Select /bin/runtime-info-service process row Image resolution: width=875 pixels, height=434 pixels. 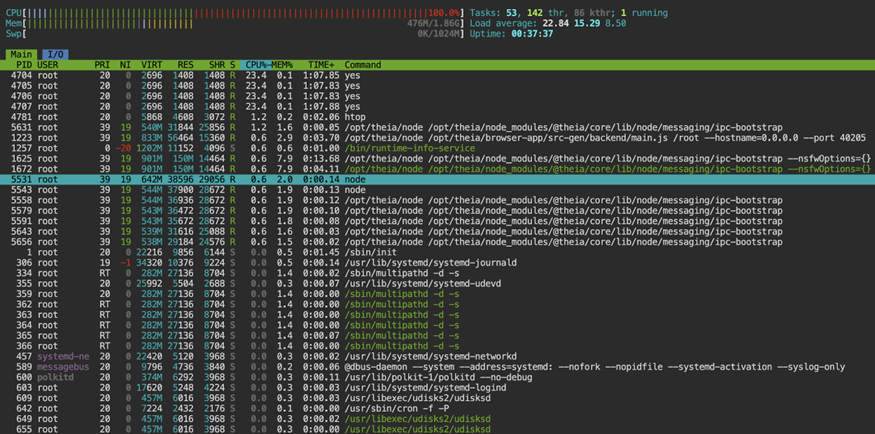(x=438, y=148)
